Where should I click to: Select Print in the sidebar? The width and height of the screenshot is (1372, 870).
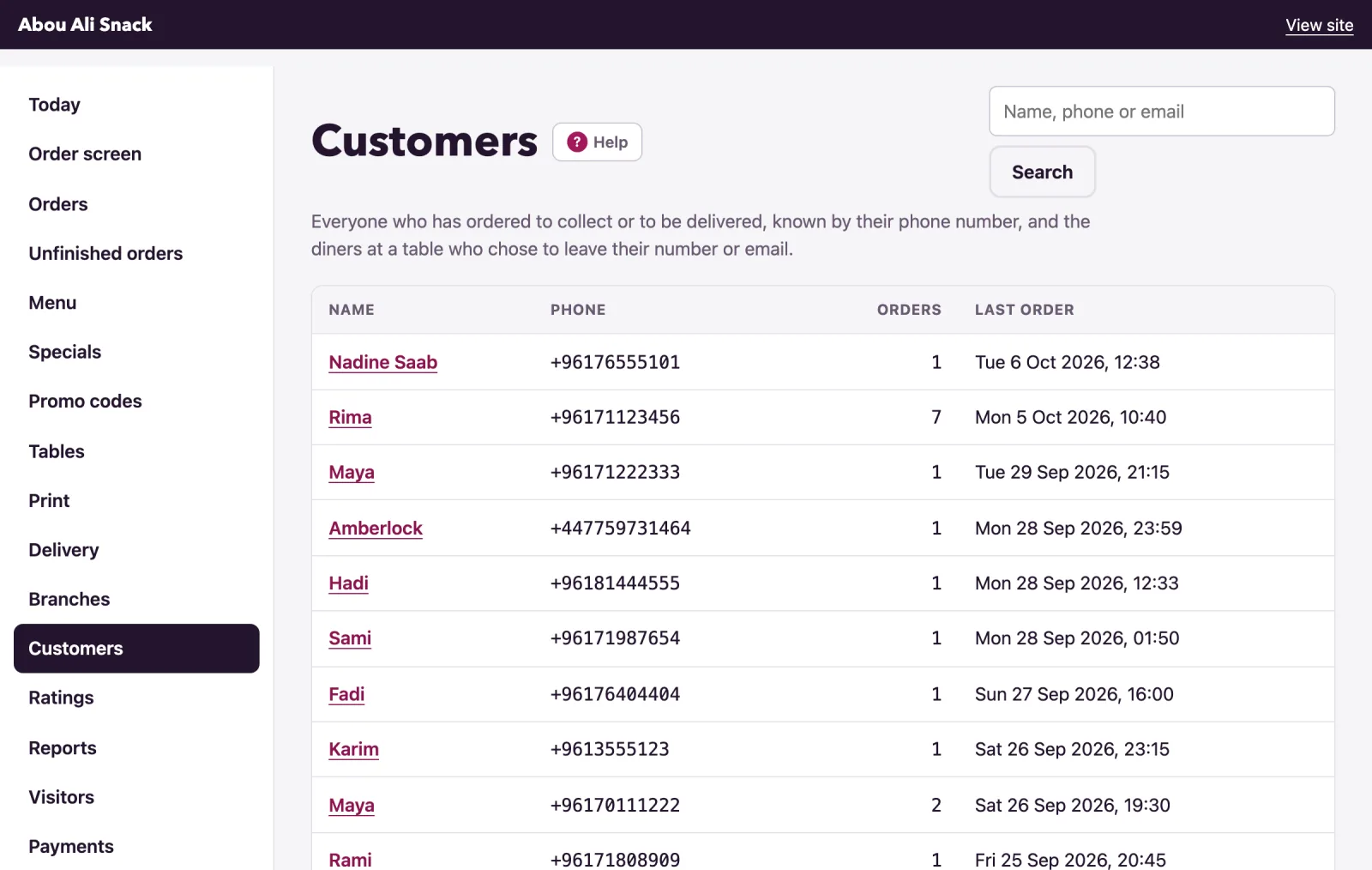pos(49,500)
